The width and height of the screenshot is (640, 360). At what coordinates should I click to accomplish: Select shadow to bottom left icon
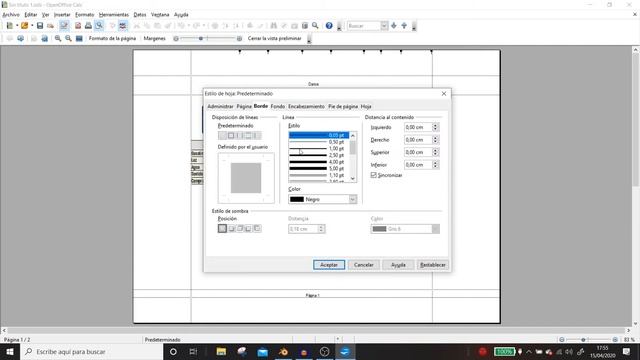[x=249, y=229]
